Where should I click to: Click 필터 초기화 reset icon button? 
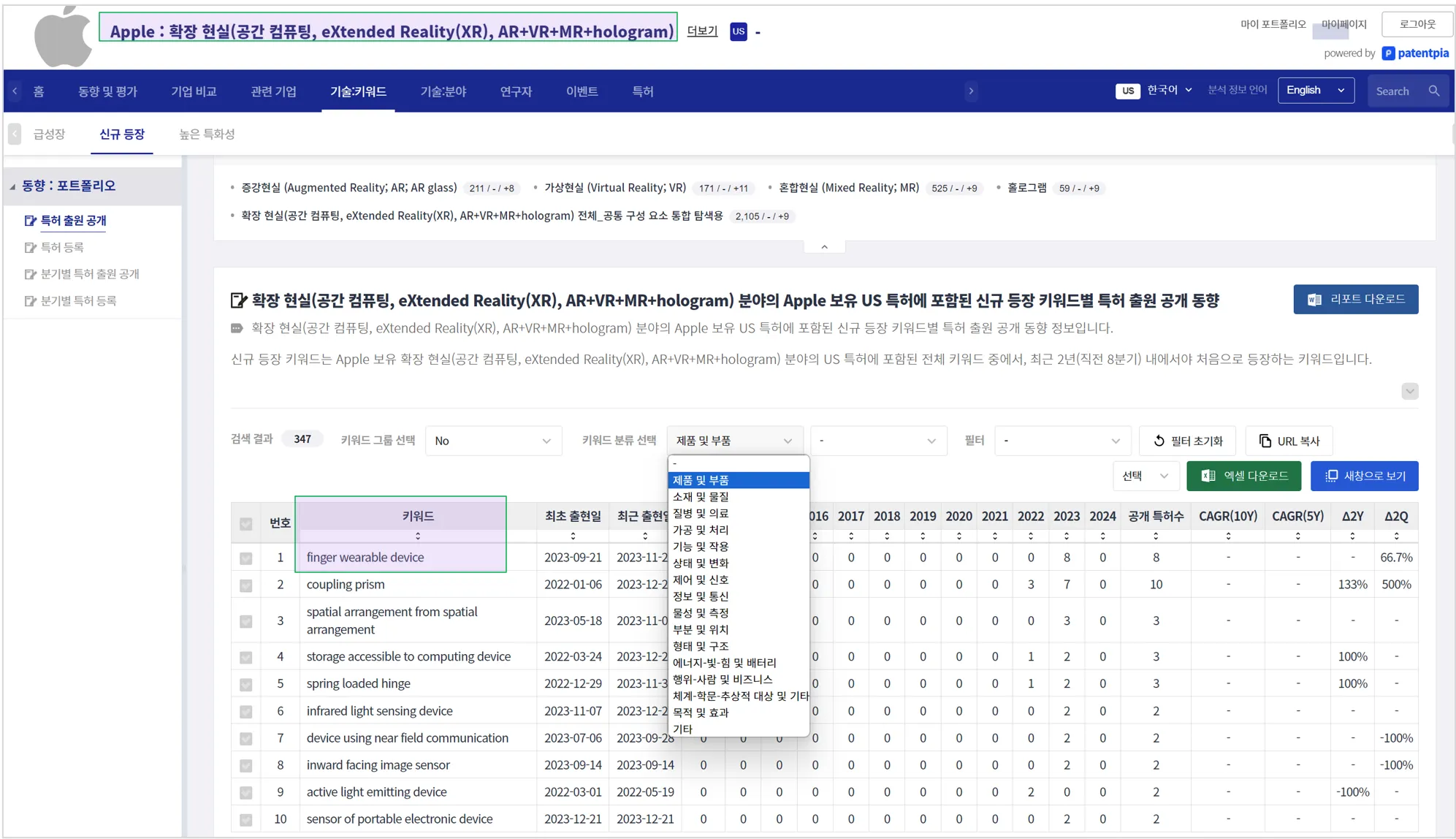coord(1187,441)
